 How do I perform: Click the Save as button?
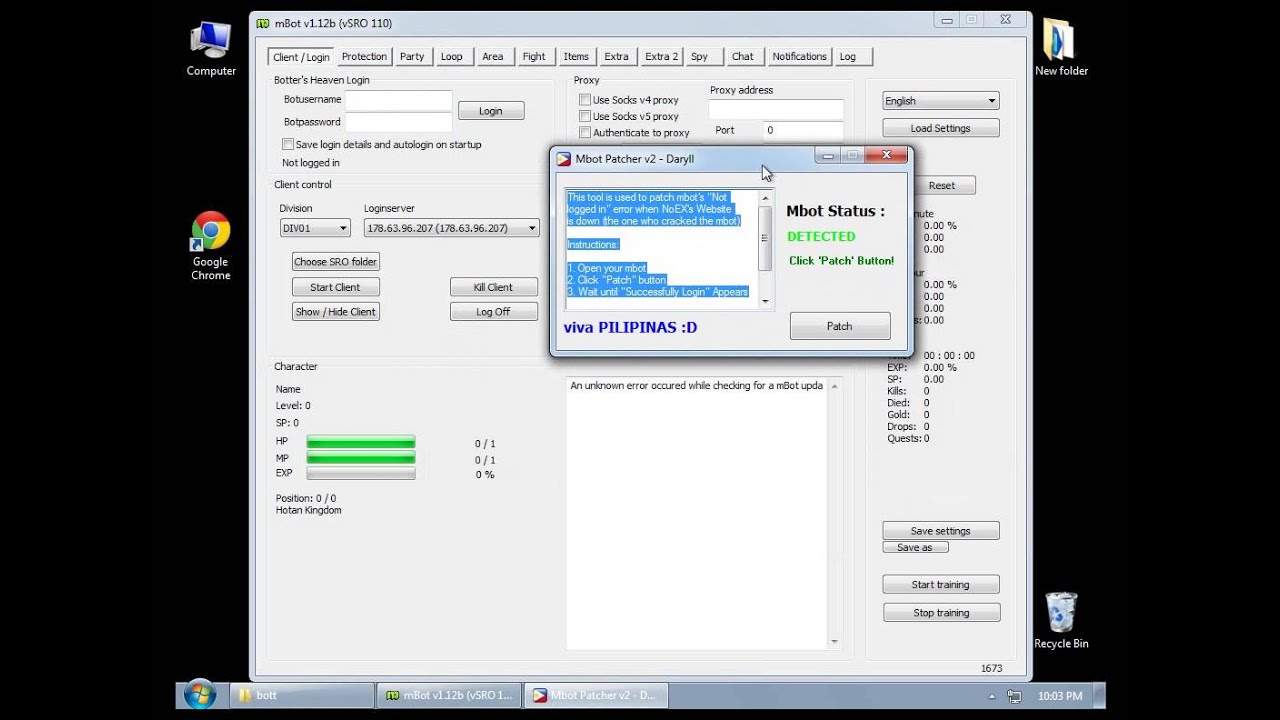(915, 548)
